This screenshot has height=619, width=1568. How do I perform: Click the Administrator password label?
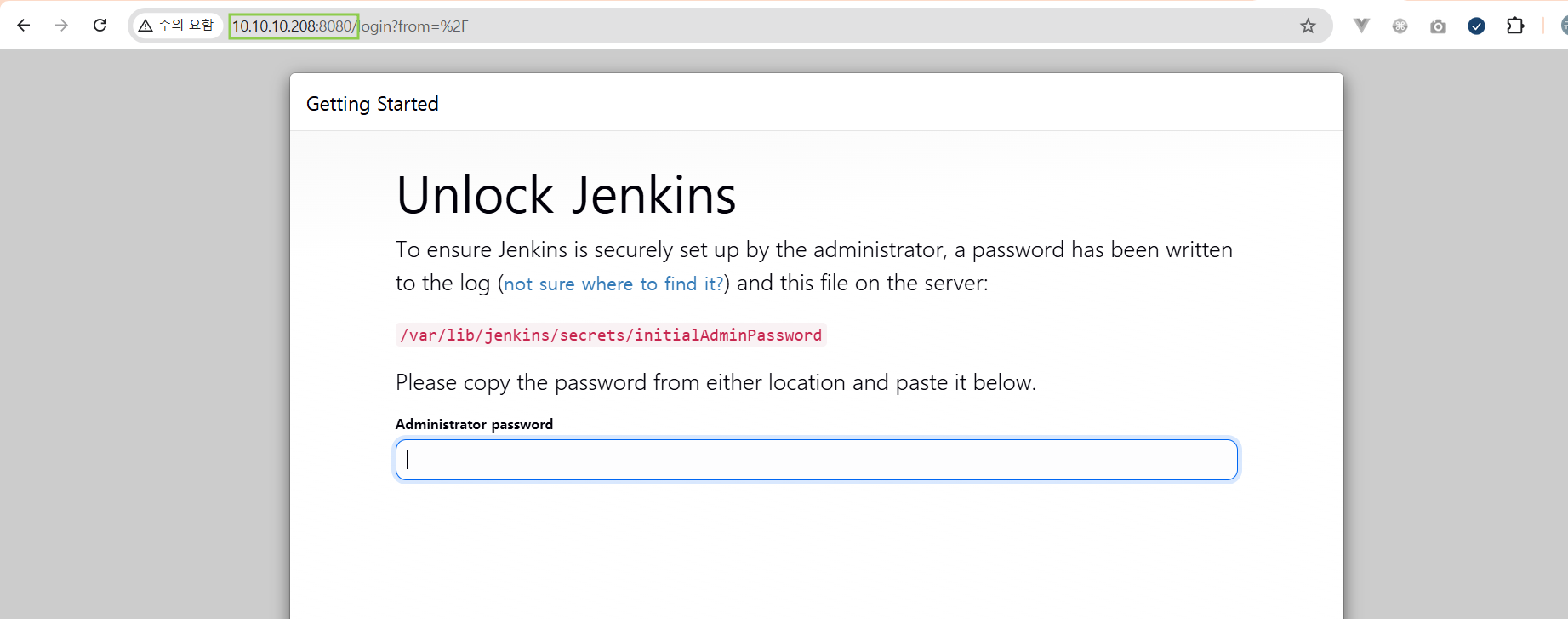(474, 424)
